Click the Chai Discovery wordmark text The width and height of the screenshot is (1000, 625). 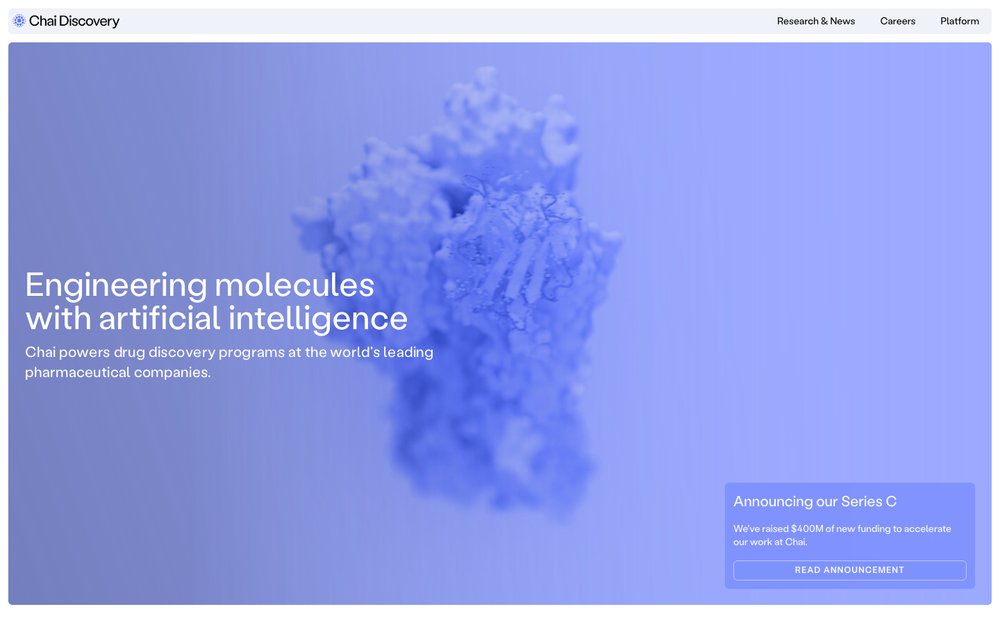point(74,21)
